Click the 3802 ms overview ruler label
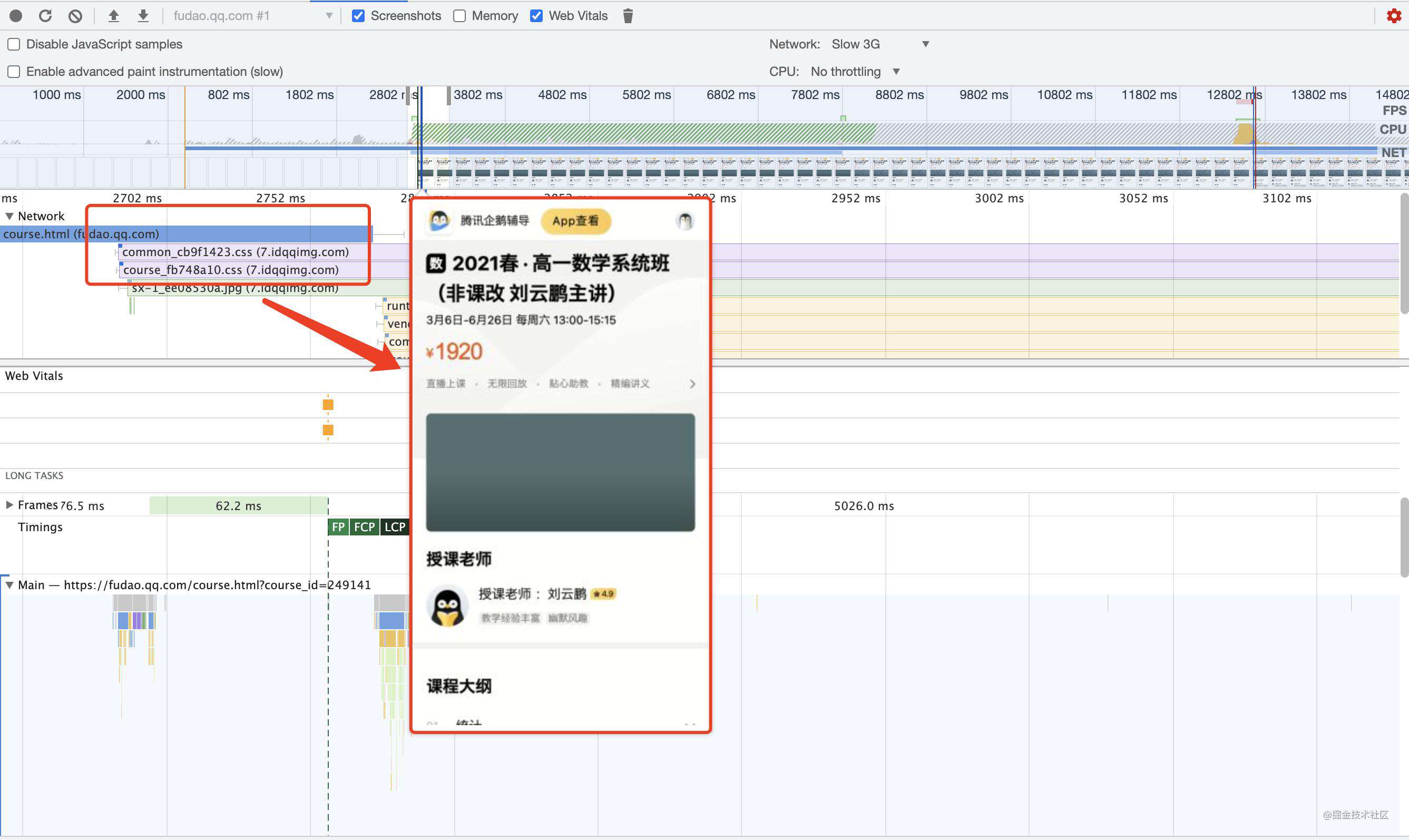Image resolution: width=1409 pixels, height=840 pixels. (477, 94)
